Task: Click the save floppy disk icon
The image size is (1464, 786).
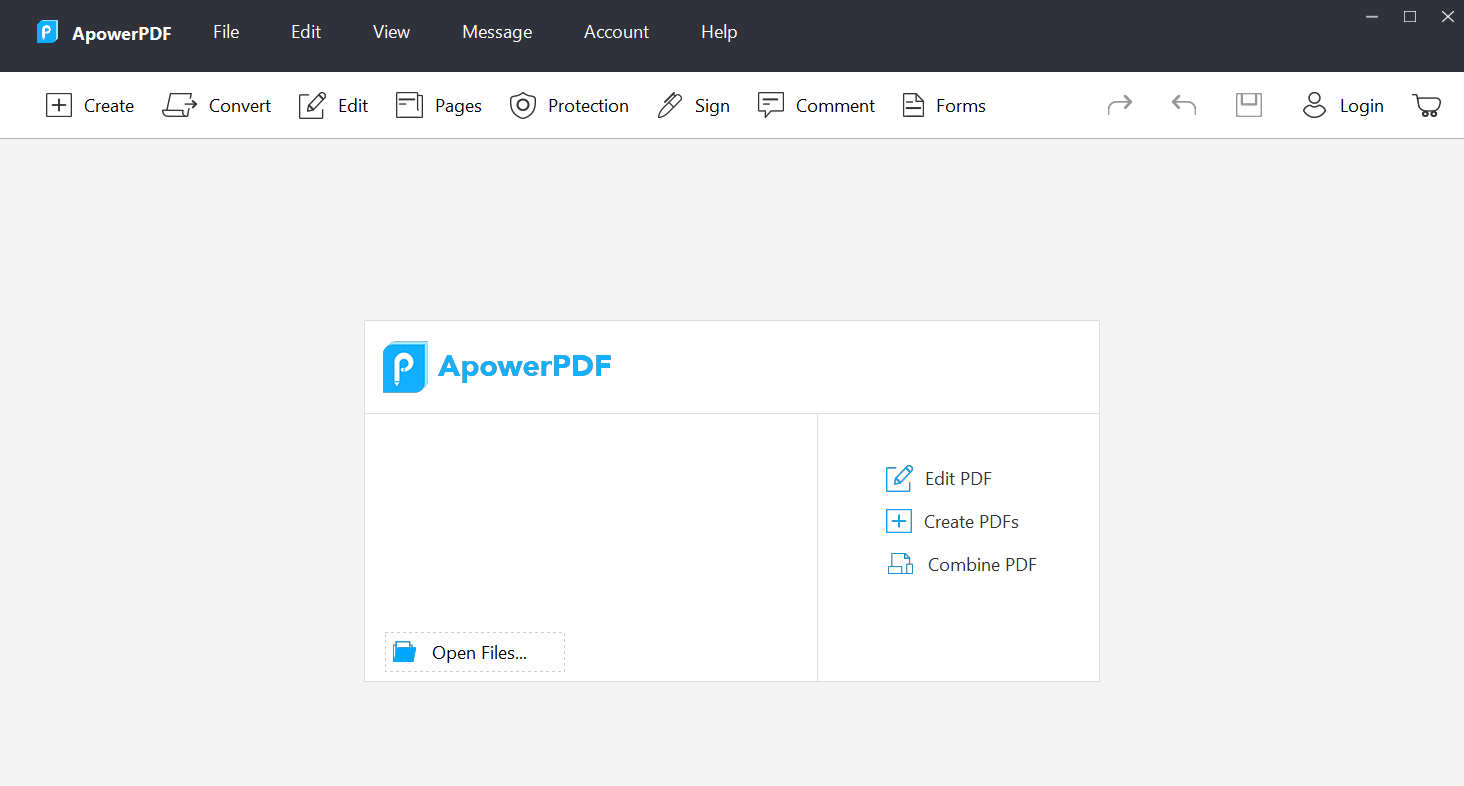Action: (x=1249, y=105)
